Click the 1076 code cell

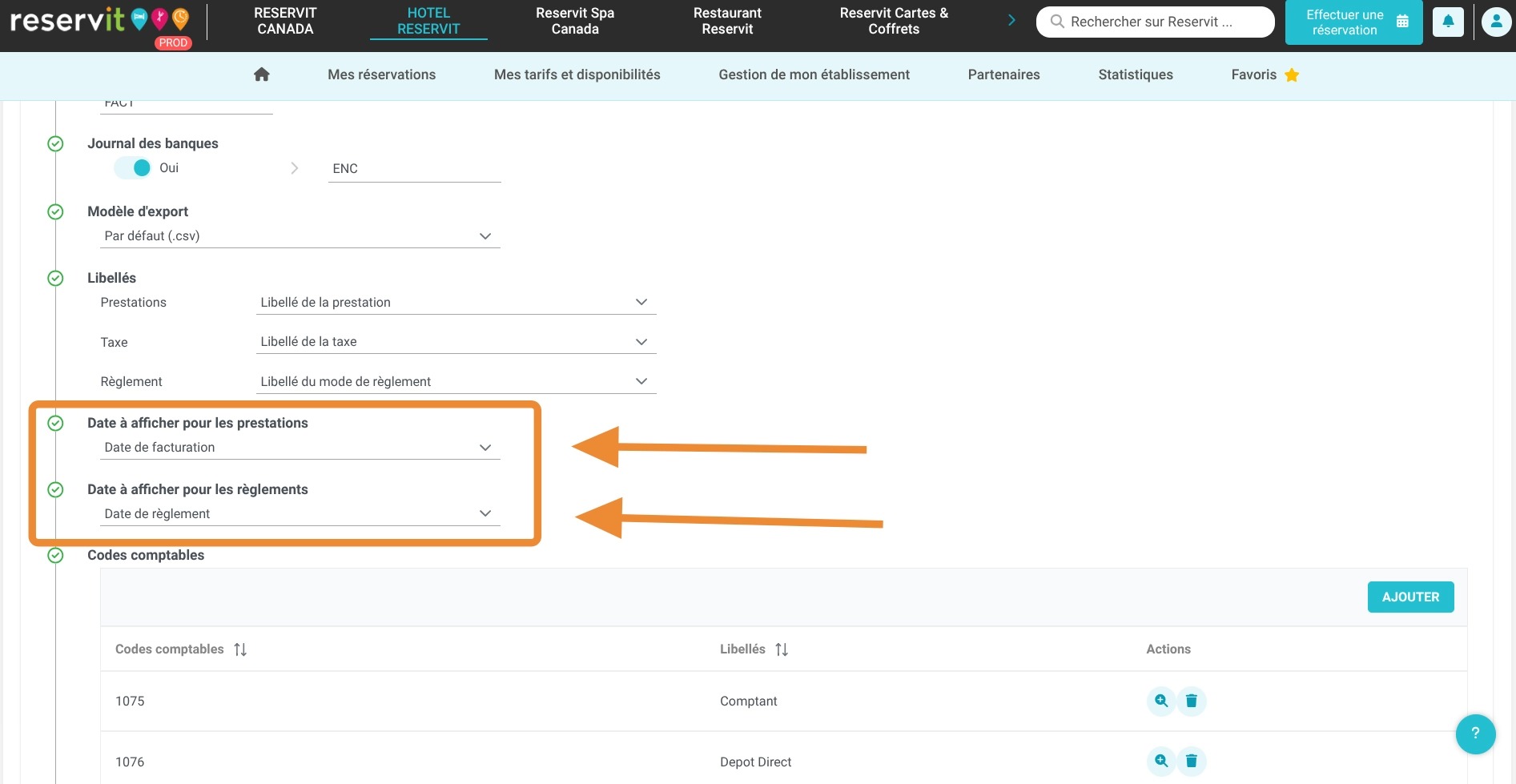point(130,762)
